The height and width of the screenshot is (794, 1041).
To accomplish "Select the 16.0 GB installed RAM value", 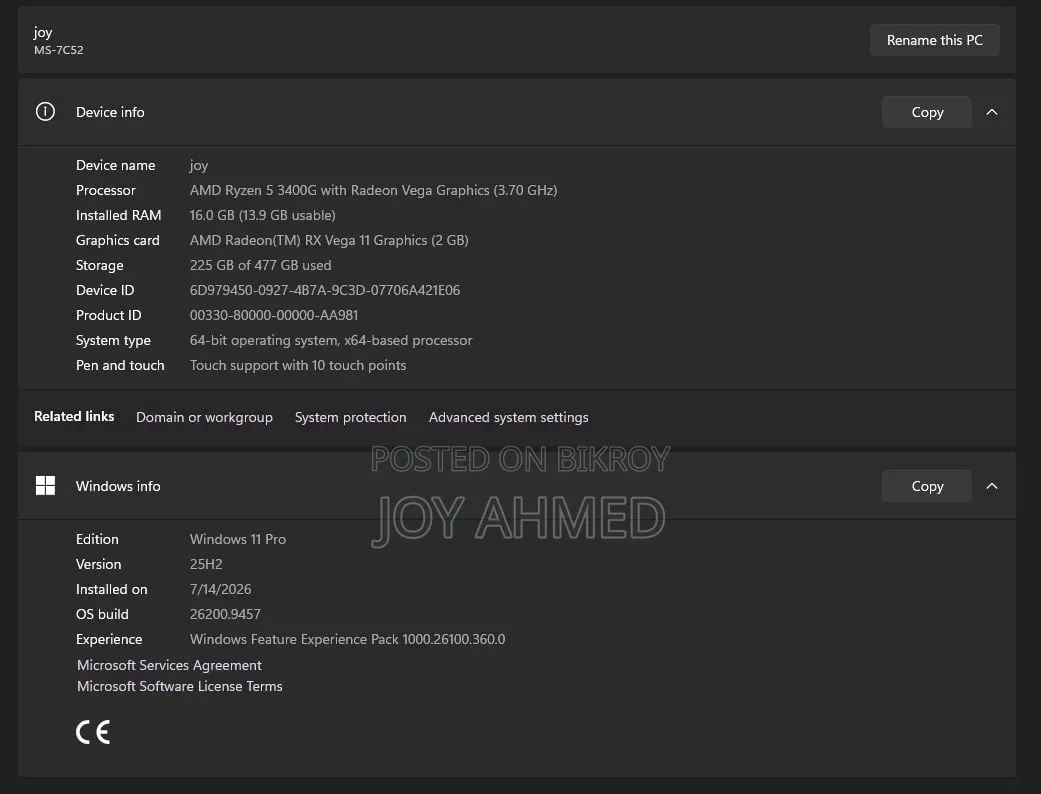I will tap(262, 215).
